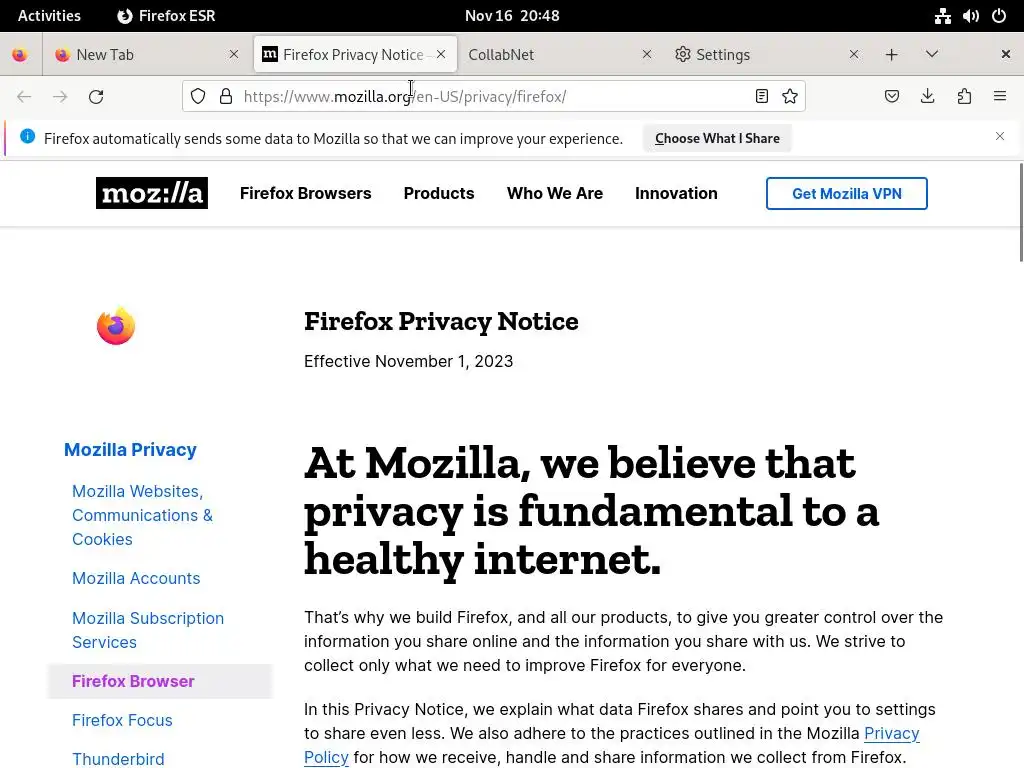Open the tracking protection shield icon
The width and height of the screenshot is (1024, 768).
coord(198,97)
